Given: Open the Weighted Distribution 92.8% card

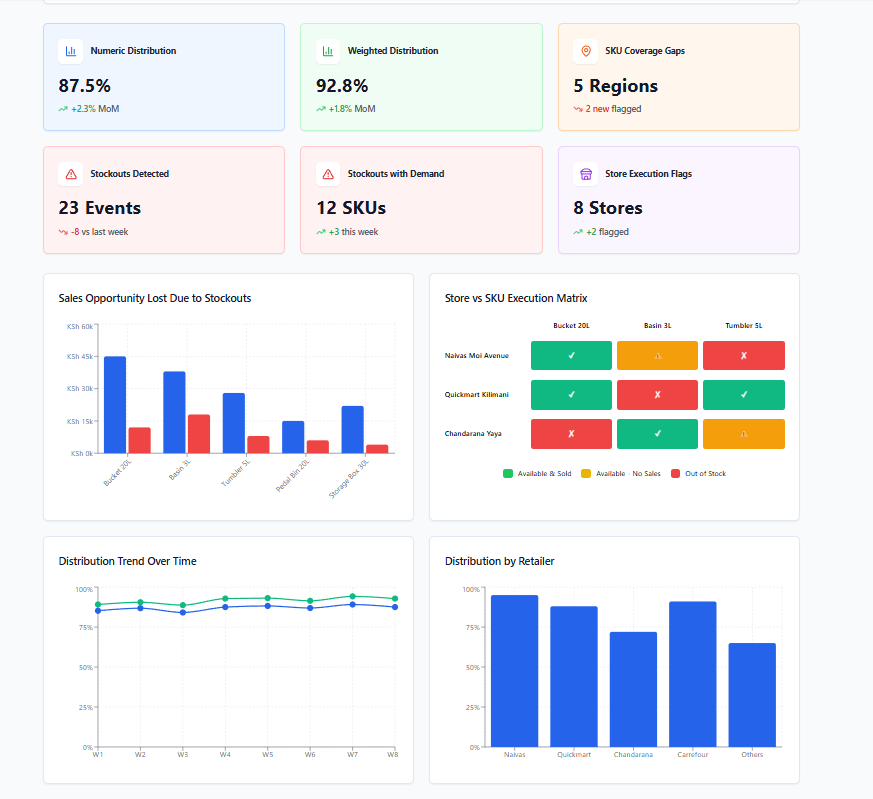Looking at the screenshot, I should tap(421, 77).
